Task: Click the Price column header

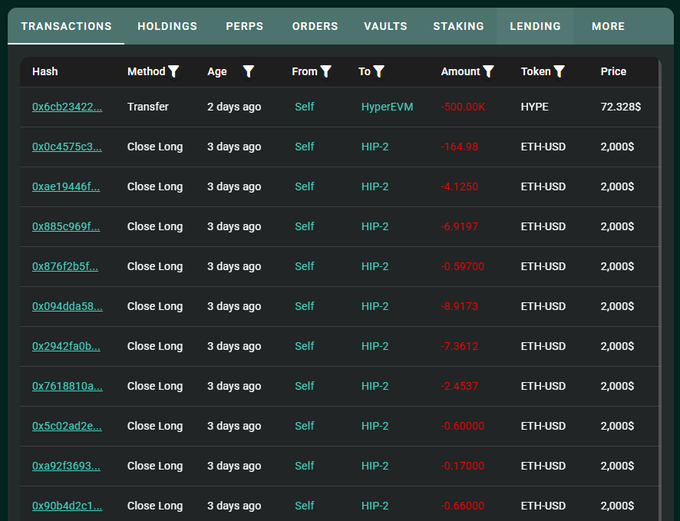Action: pyautogui.click(x=613, y=71)
